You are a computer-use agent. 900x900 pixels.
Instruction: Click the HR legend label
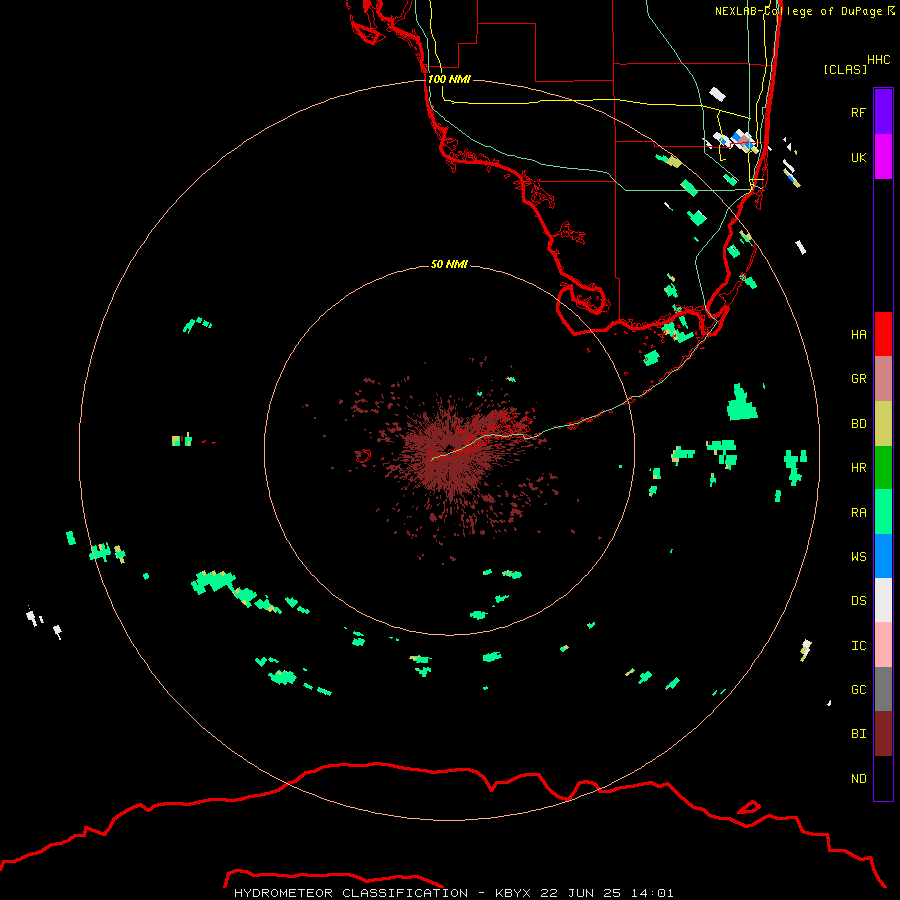pyautogui.click(x=858, y=468)
